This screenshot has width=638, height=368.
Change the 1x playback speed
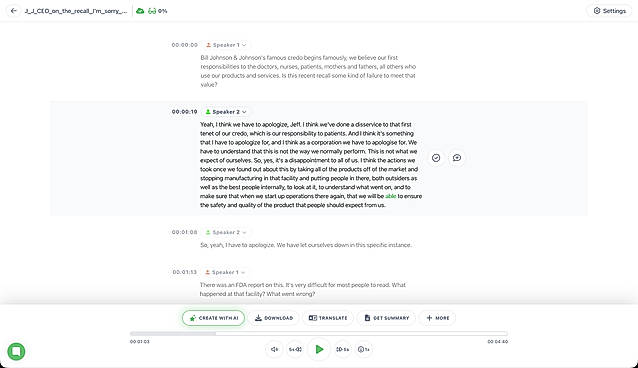coord(364,349)
